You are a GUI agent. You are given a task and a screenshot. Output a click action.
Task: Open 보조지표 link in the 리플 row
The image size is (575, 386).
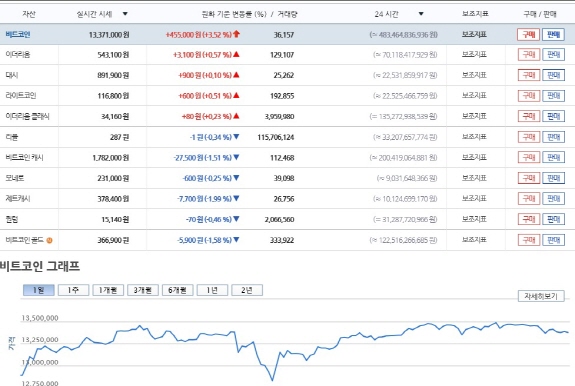pos(474,137)
